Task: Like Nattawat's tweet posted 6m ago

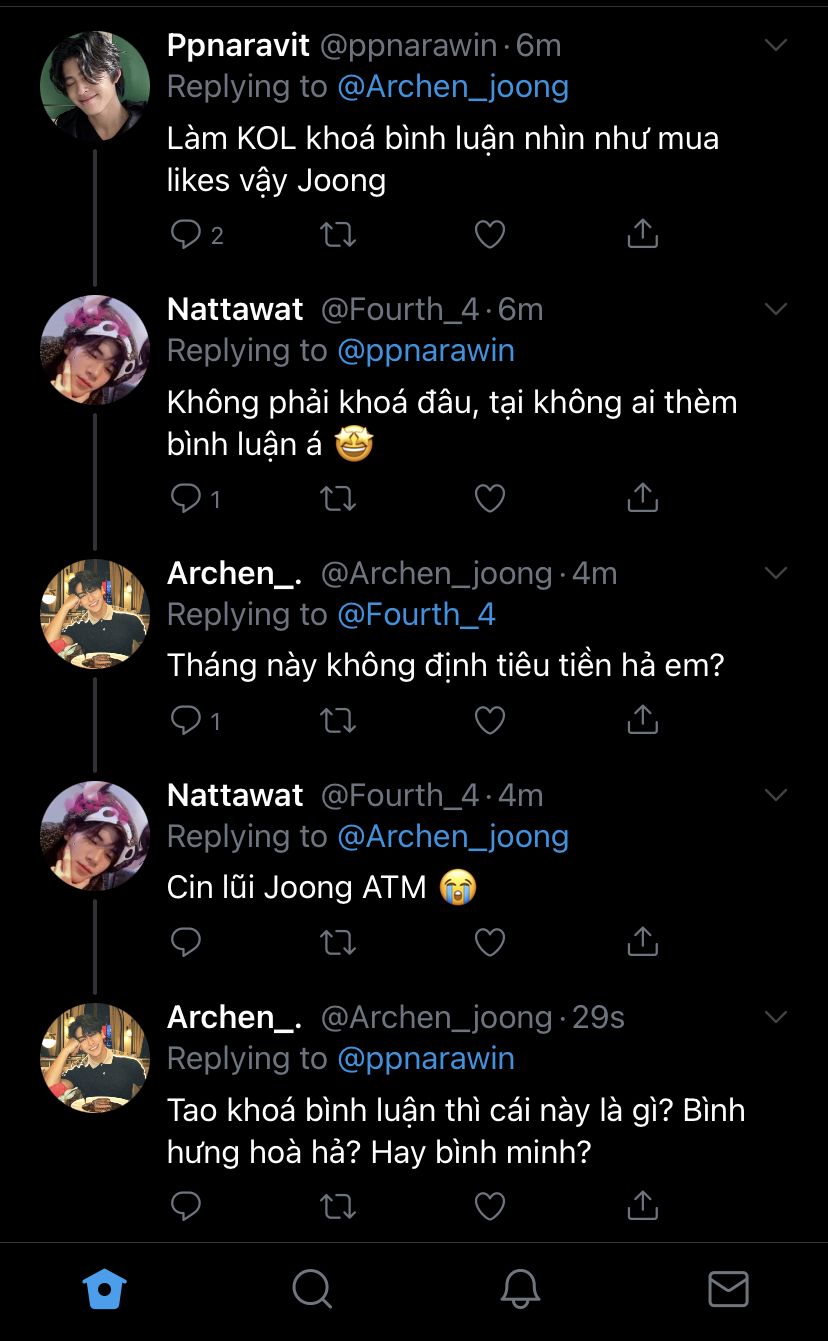Action: [489, 498]
